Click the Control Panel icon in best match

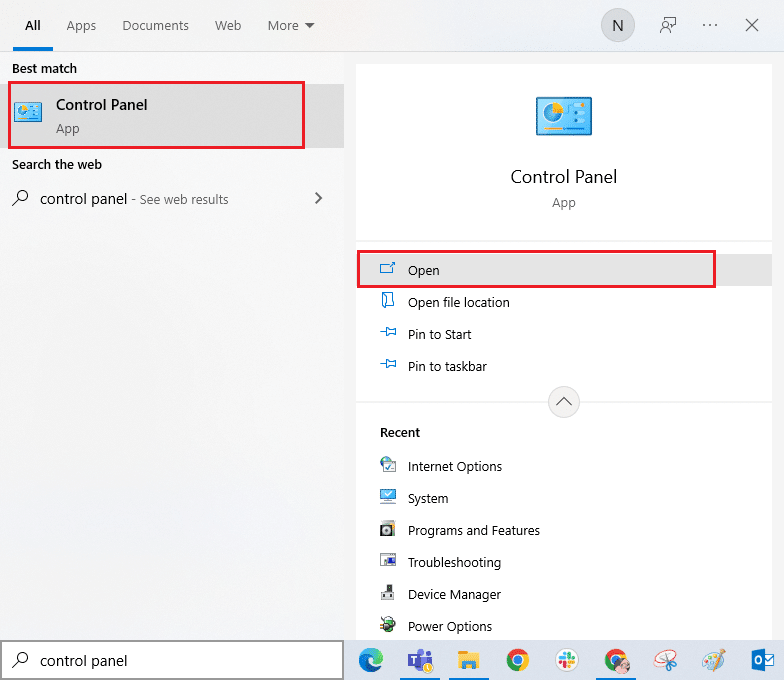[28, 112]
